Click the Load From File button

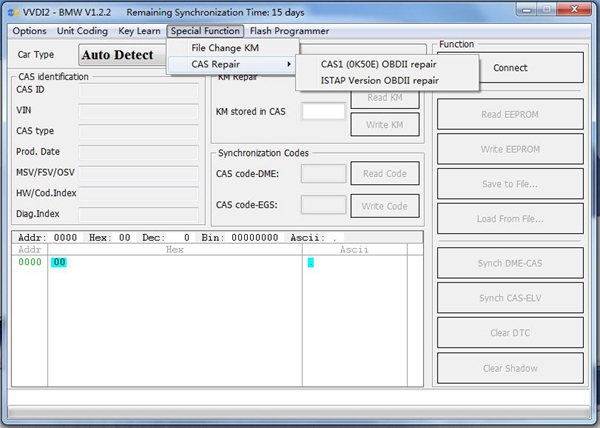(x=510, y=219)
